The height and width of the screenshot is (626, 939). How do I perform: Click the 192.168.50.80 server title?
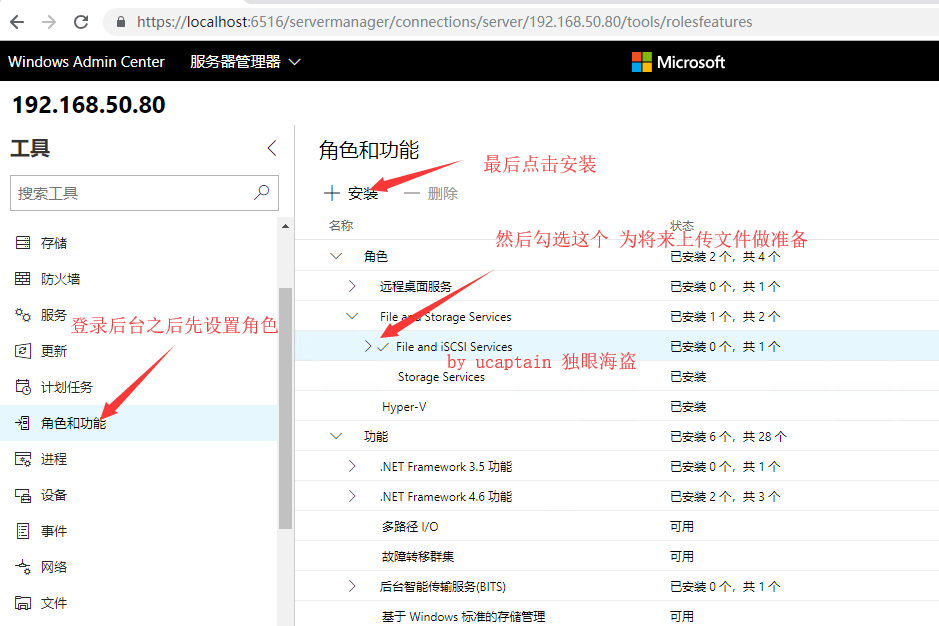[89, 105]
